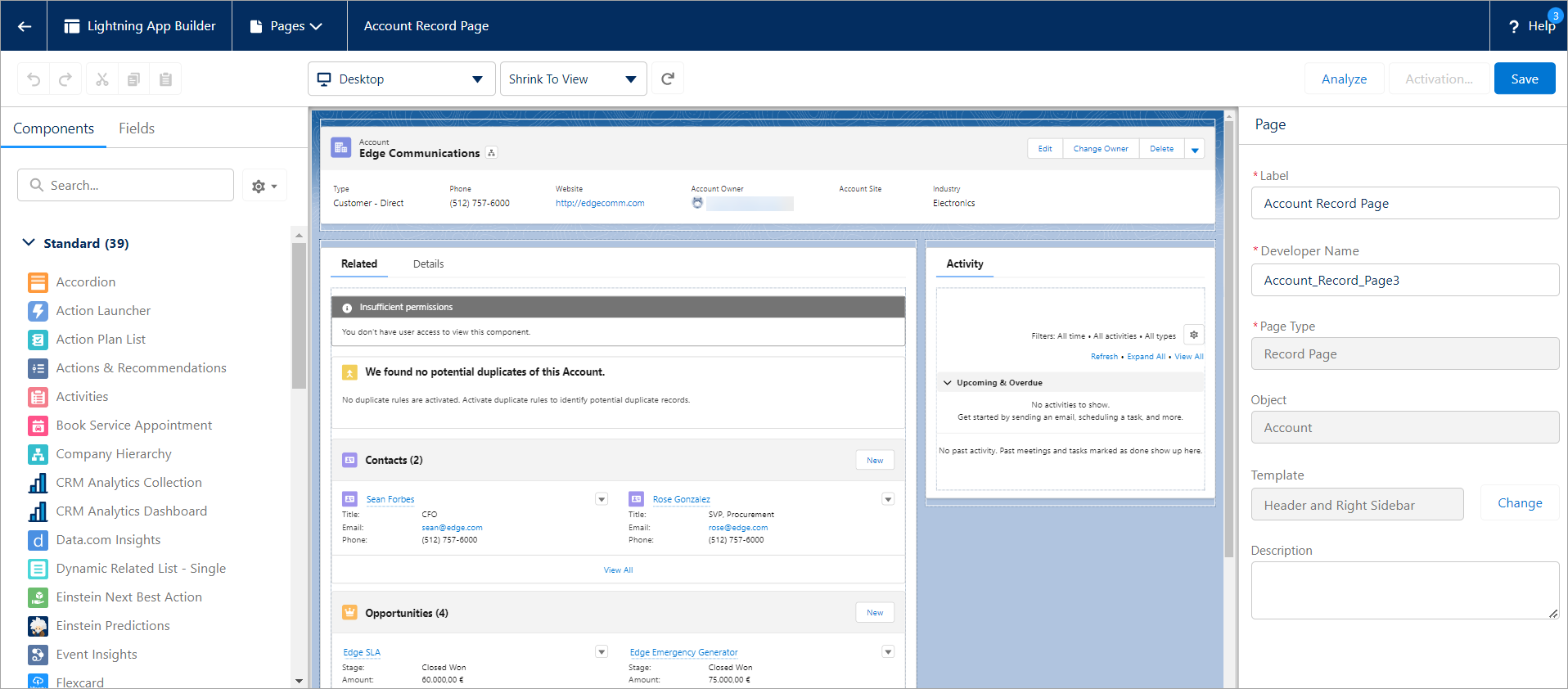Open the http://edgecomm.com website link
Image resolution: width=1568 pixels, height=689 pixels.
(x=600, y=203)
